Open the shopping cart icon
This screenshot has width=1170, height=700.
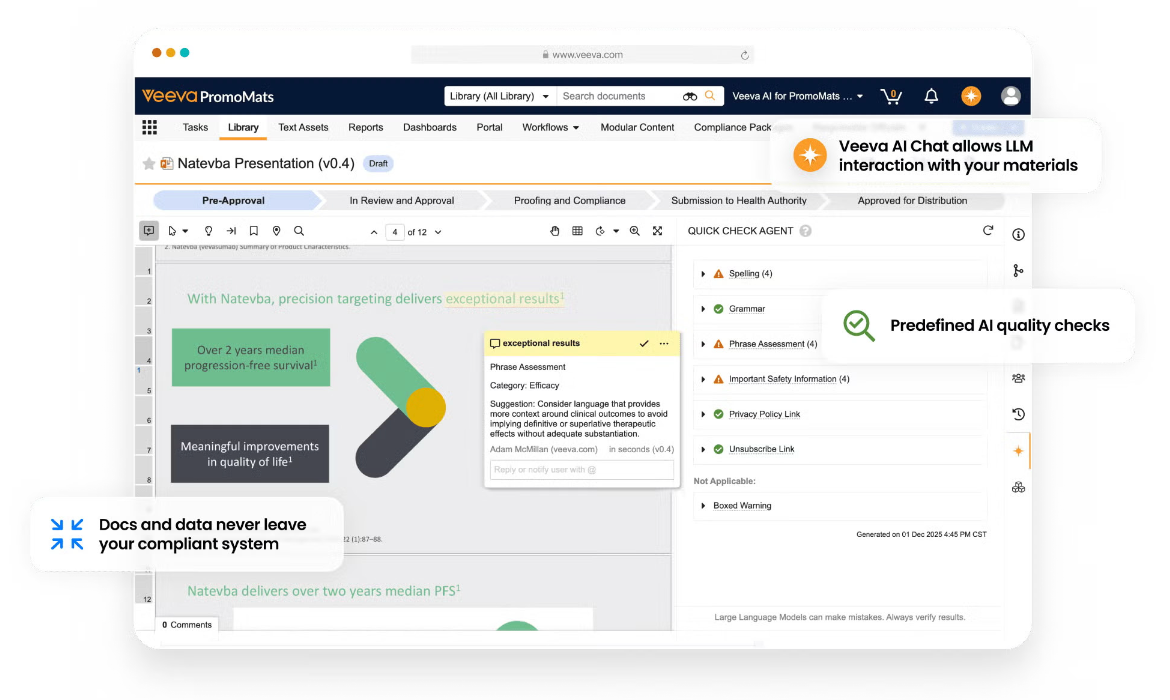(890, 96)
